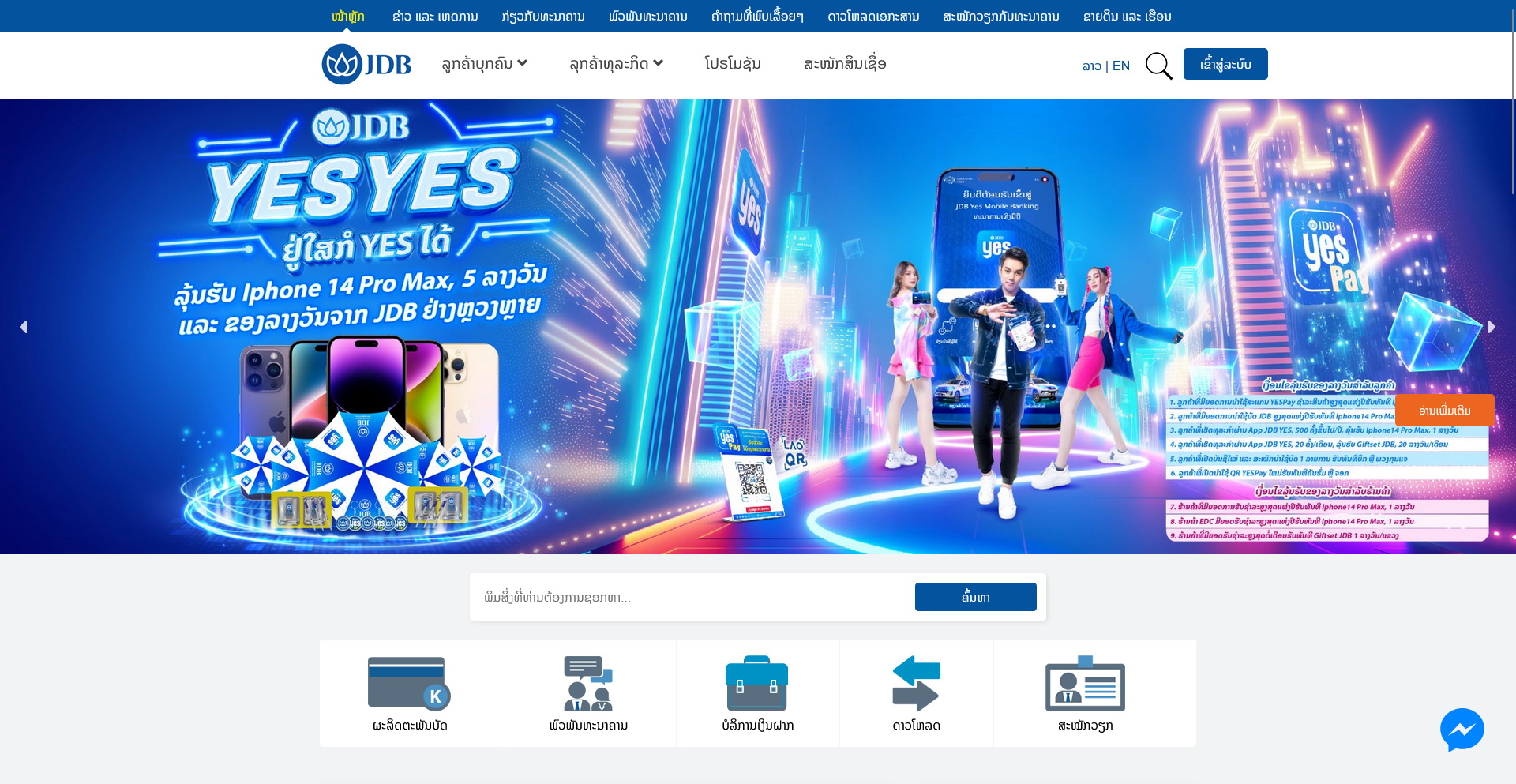Image resolution: width=1516 pixels, height=784 pixels.
Task: Click the ດາວໂຫລດ download arrow icon
Action: (x=916, y=684)
